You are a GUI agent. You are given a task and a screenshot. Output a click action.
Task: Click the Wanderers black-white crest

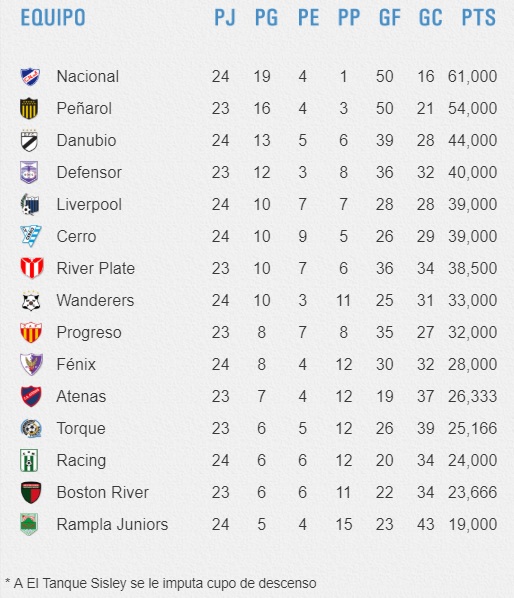click(x=31, y=301)
